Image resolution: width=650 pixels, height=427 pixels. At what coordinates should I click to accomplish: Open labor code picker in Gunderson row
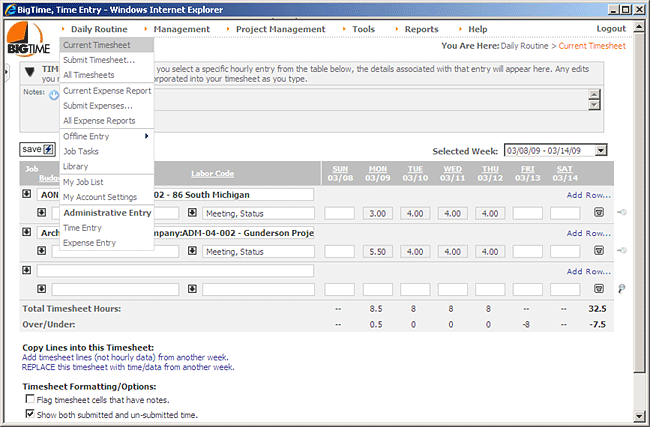pos(192,251)
